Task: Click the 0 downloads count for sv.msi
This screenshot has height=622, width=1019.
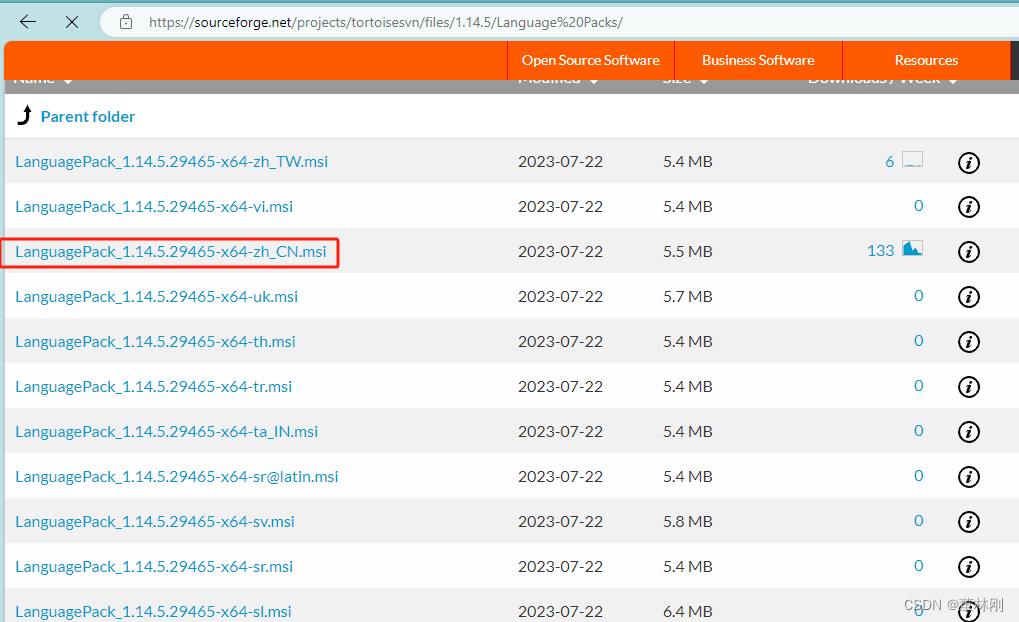Action: pos(918,520)
